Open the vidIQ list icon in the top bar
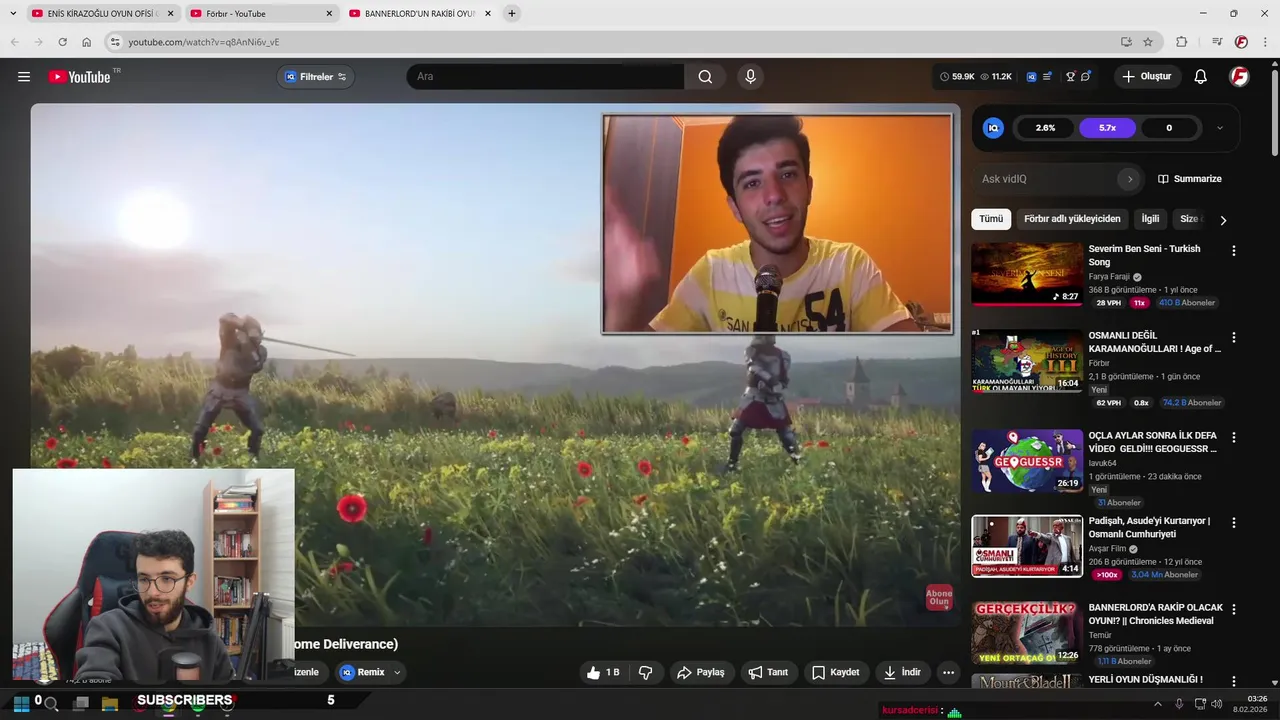1280x720 pixels. click(1048, 77)
